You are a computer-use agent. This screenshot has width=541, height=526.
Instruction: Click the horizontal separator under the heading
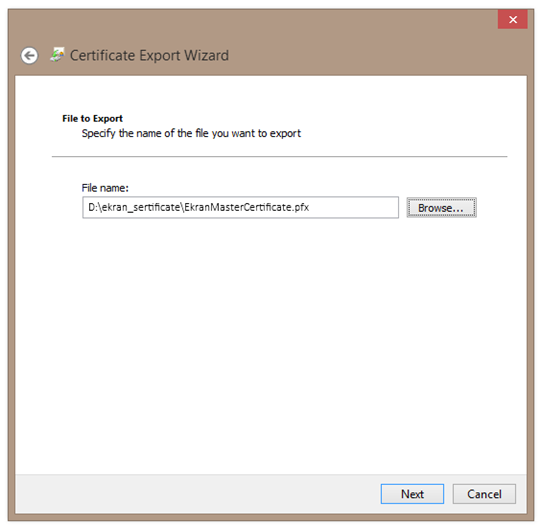[279, 157]
